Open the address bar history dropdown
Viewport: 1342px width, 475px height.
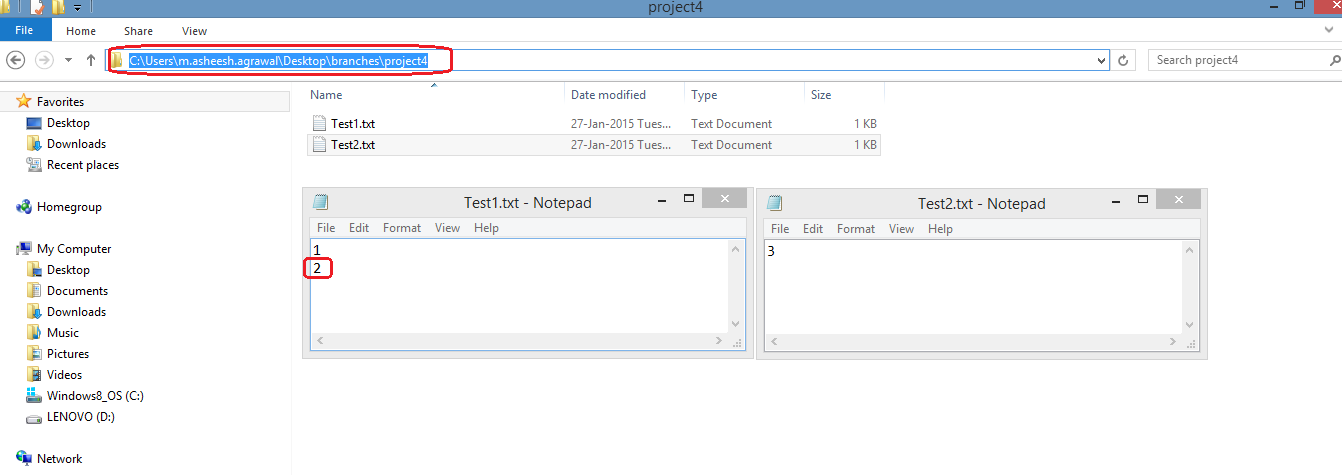point(1102,60)
